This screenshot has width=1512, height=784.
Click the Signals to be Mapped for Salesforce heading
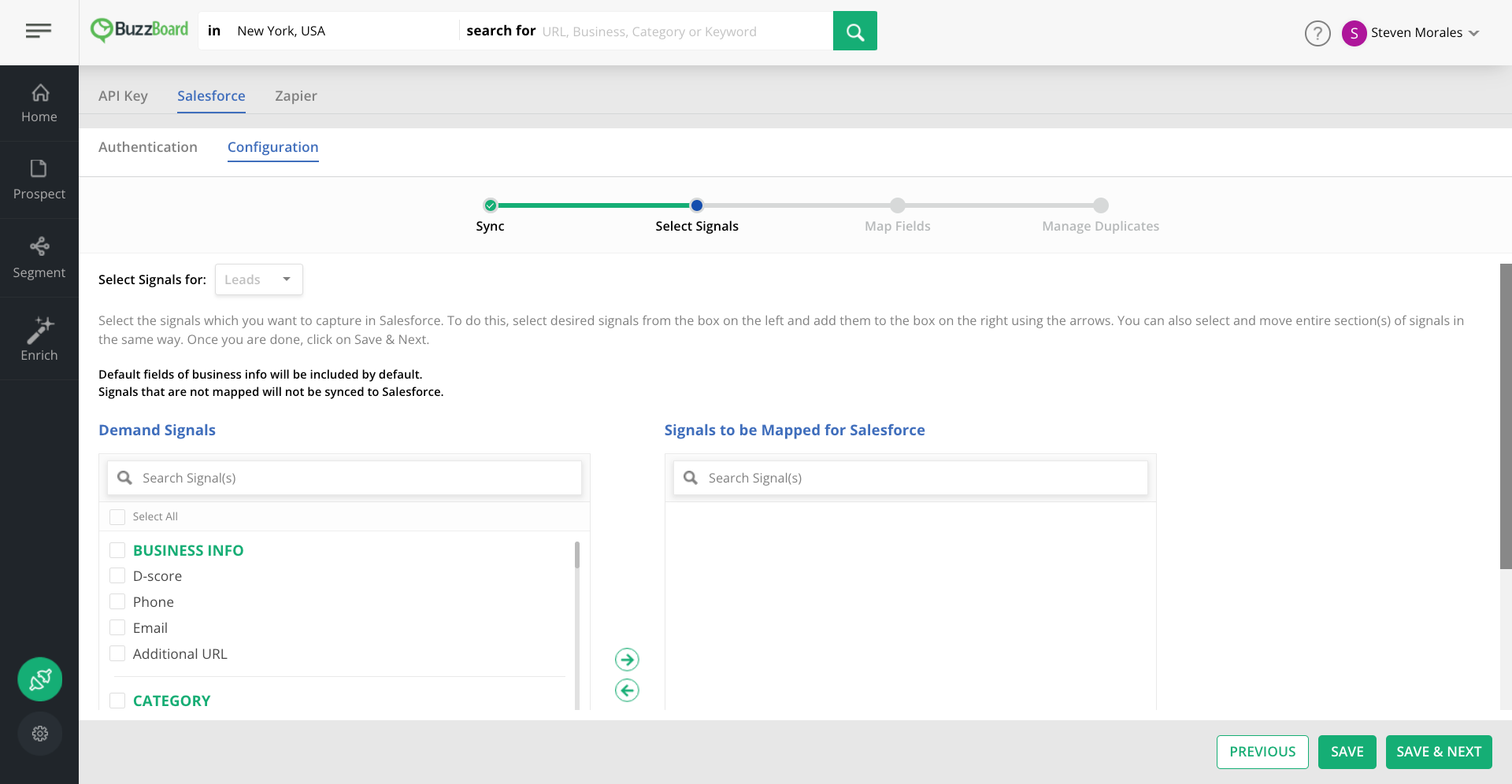click(795, 430)
